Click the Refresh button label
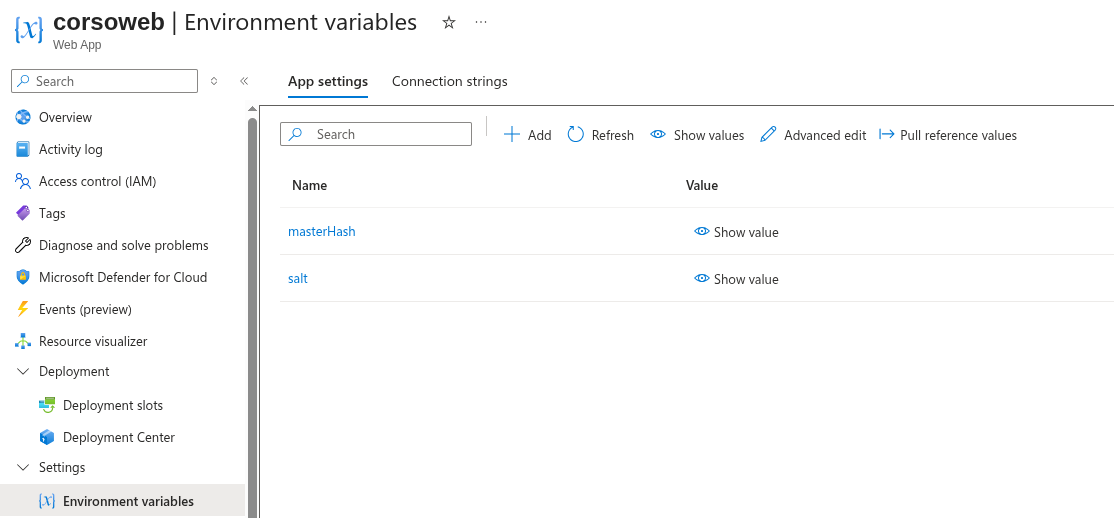The image size is (1114, 518). 612,135
